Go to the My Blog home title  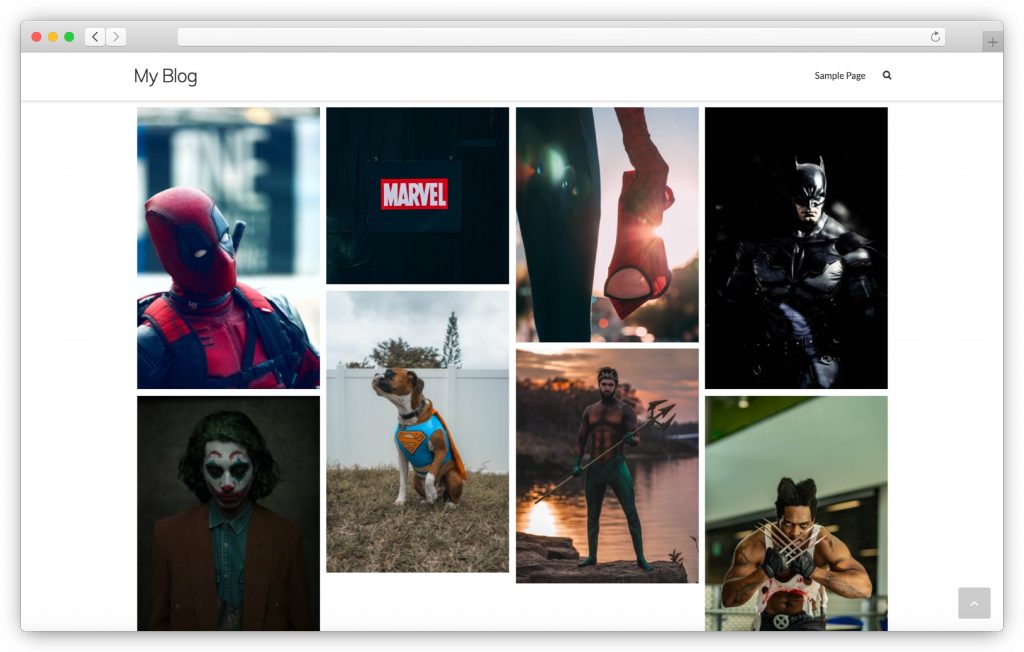(x=165, y=76)
